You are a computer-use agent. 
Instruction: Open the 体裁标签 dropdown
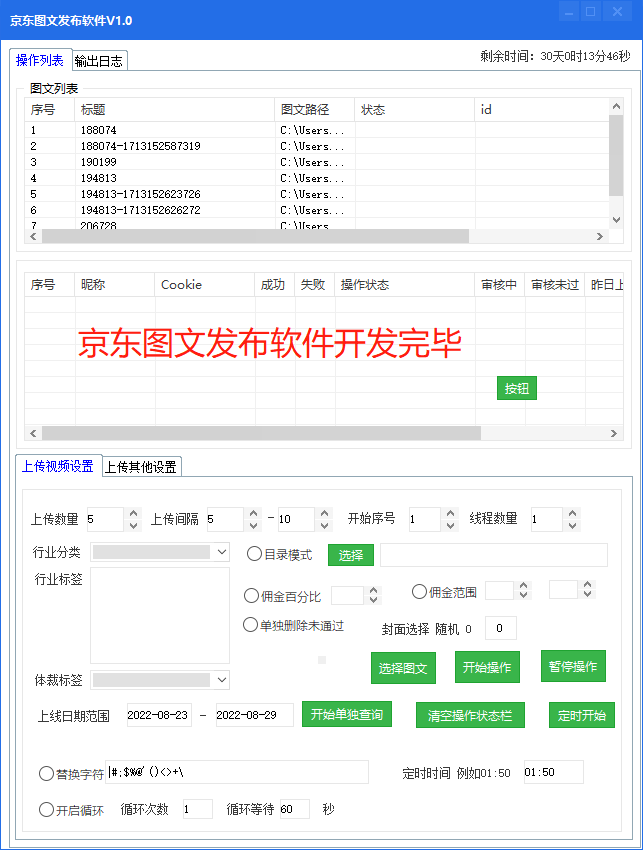coord(222,680)
